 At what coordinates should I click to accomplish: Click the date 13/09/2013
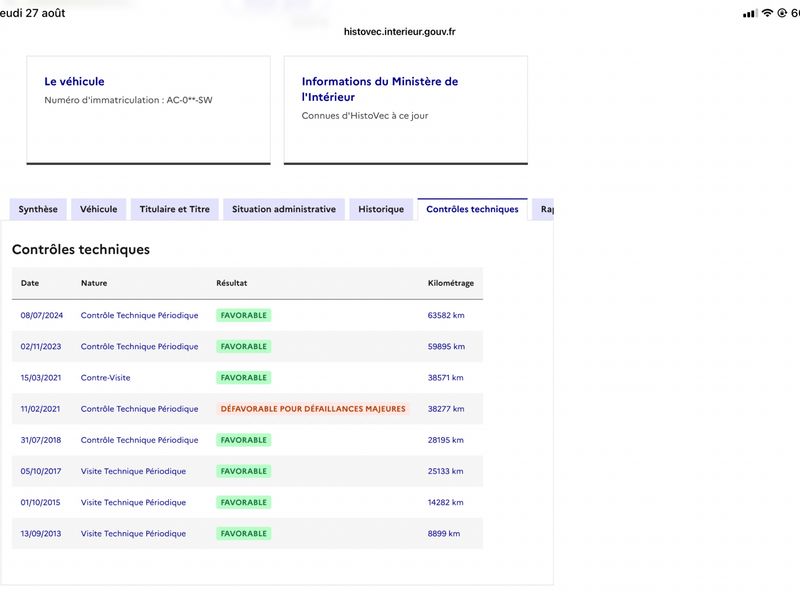[41, 533]
